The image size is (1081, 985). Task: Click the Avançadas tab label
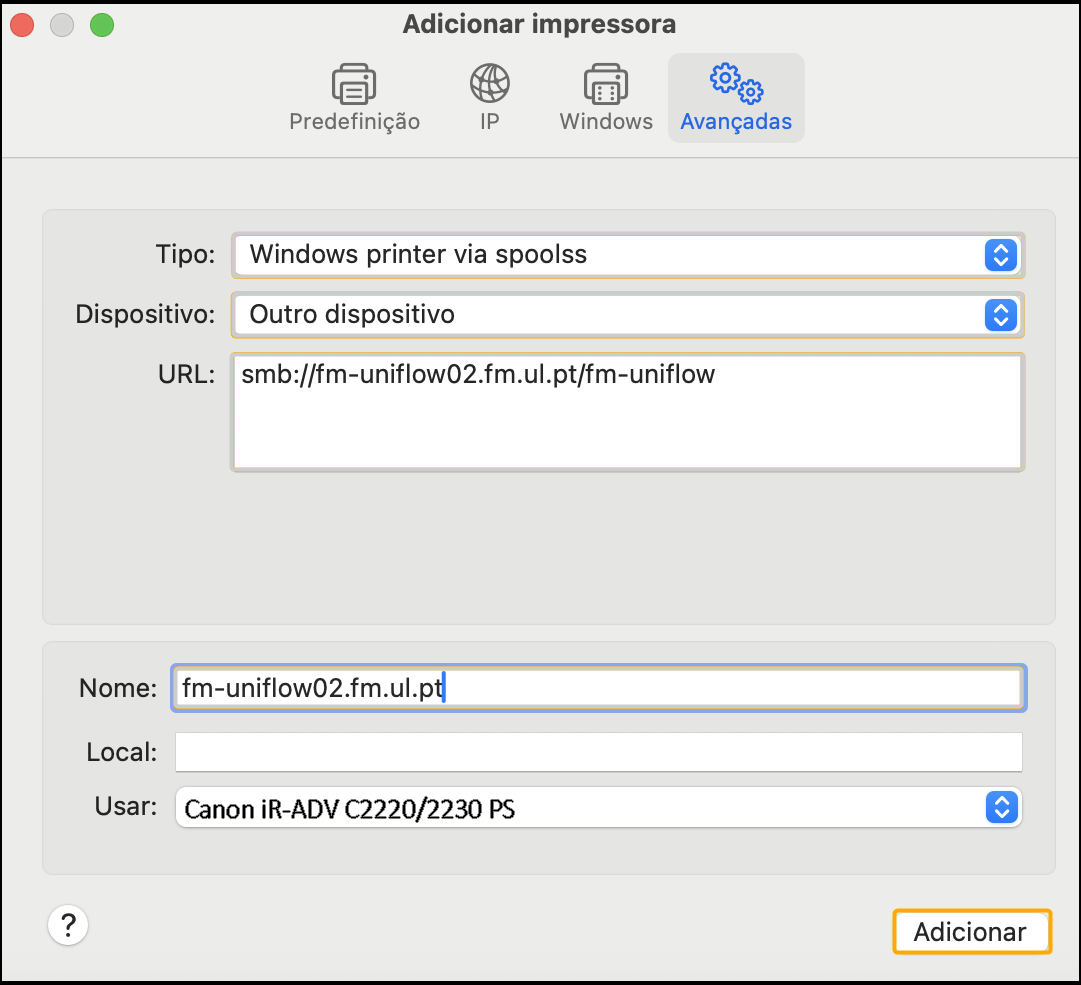736,121
